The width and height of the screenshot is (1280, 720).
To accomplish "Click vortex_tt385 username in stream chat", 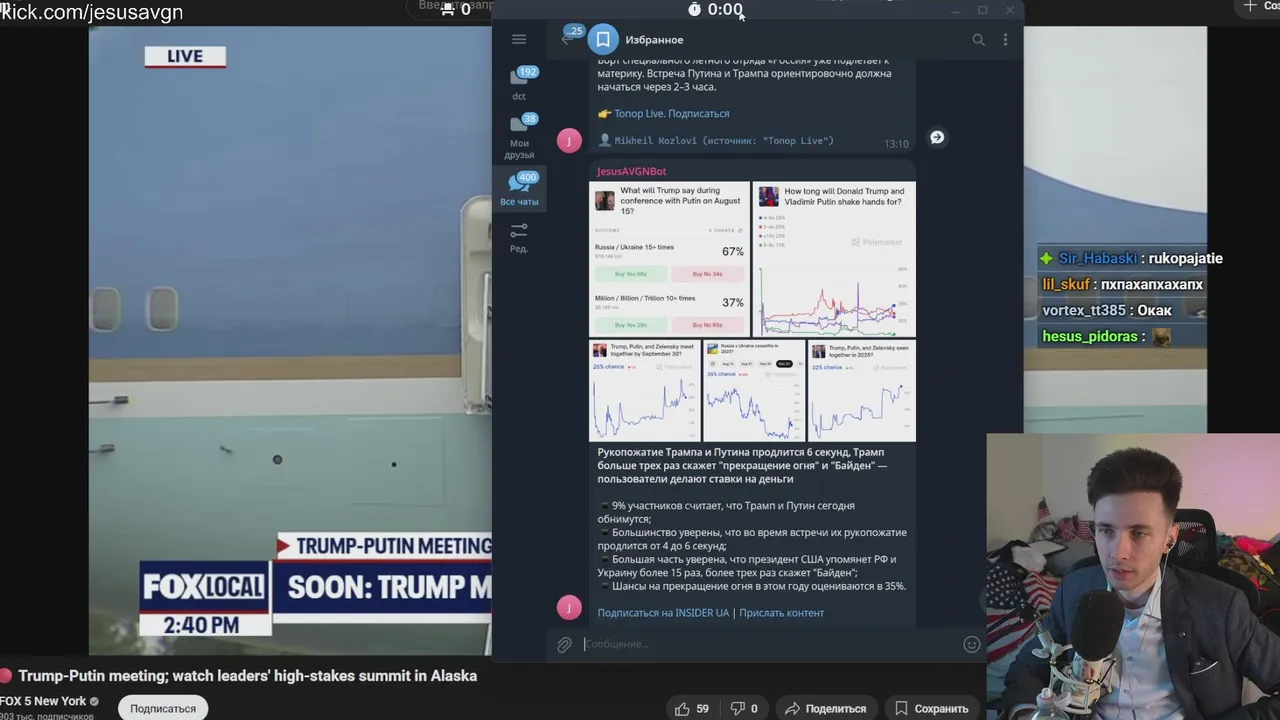I will (1084, 310).
